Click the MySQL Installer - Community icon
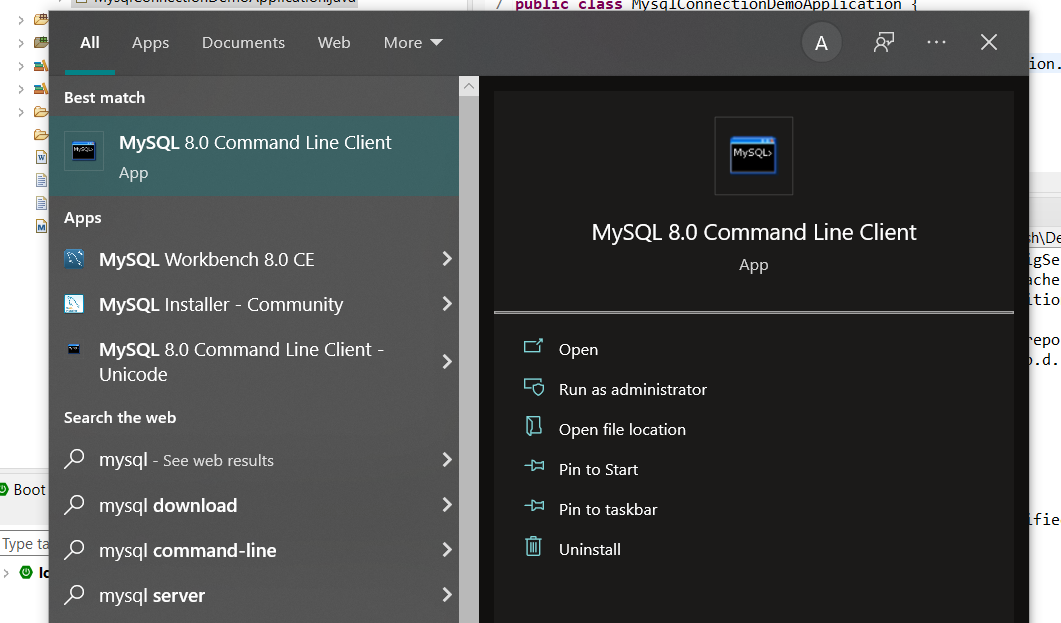1061x623 pixels. click(x=74, y=304)
